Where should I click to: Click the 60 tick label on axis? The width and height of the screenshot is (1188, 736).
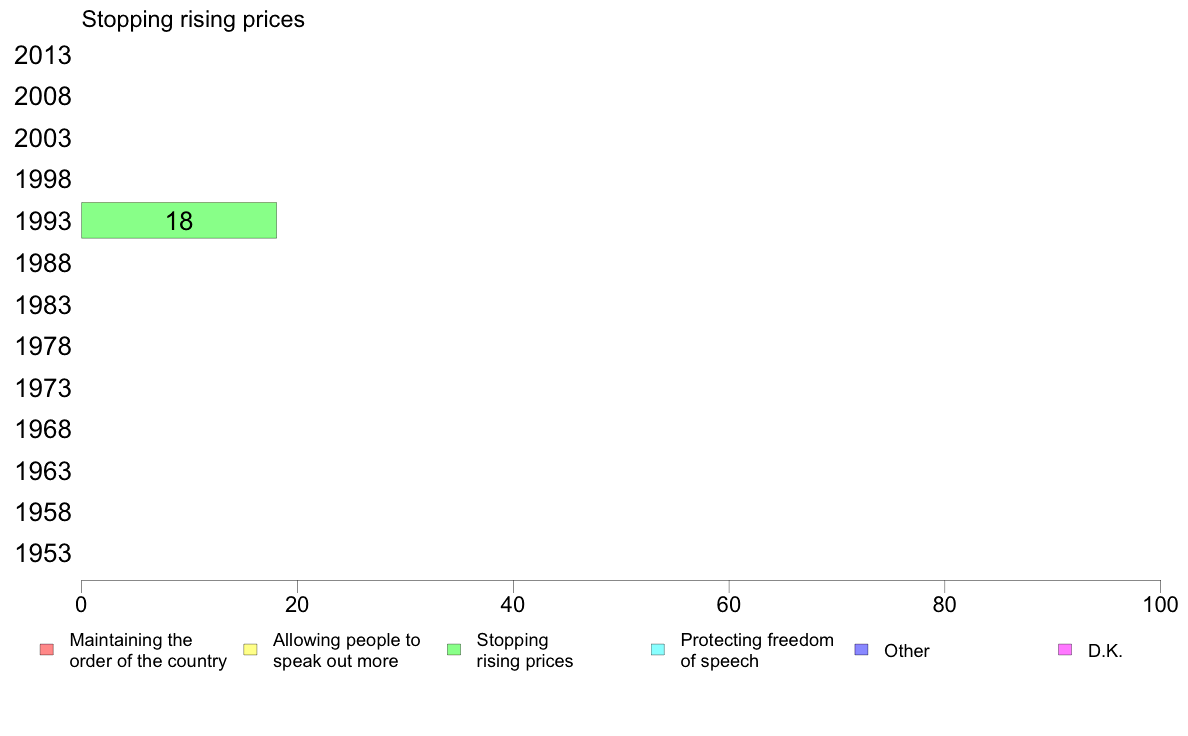(729, 604)
